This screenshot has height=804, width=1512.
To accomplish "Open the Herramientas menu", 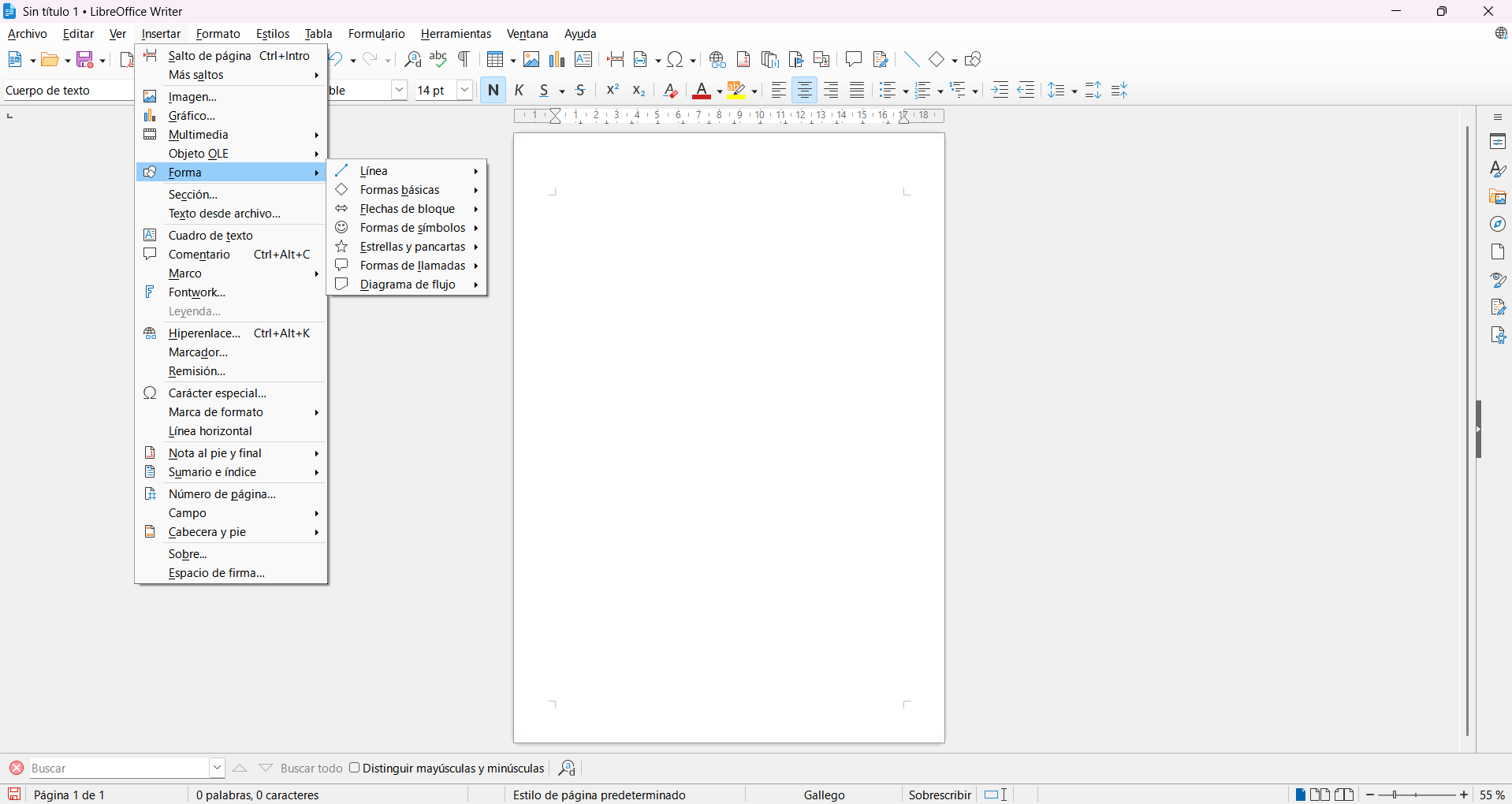I will click(x=456, y=34).
